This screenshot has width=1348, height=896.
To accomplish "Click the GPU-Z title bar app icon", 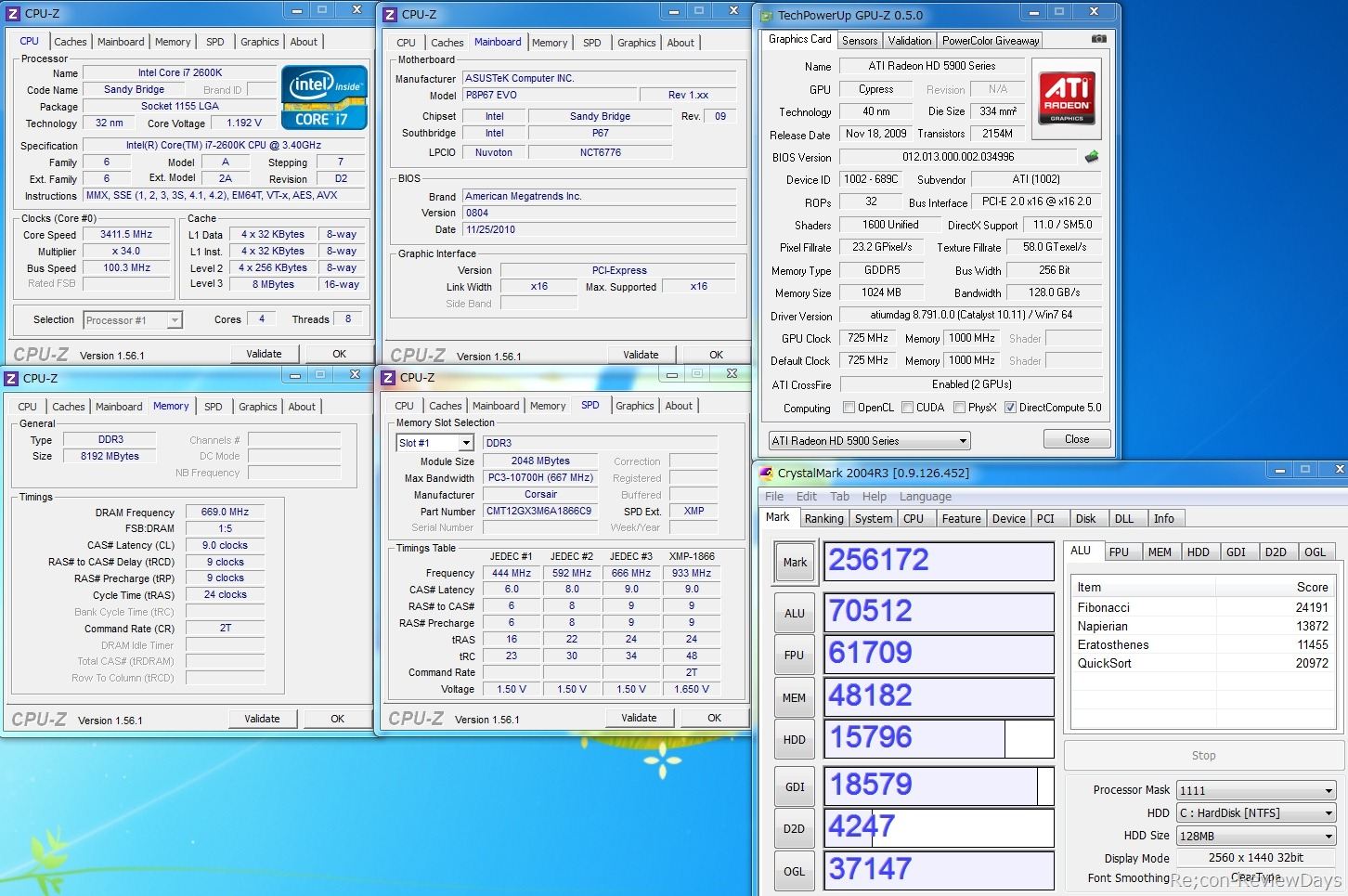I will pos(766,15).
